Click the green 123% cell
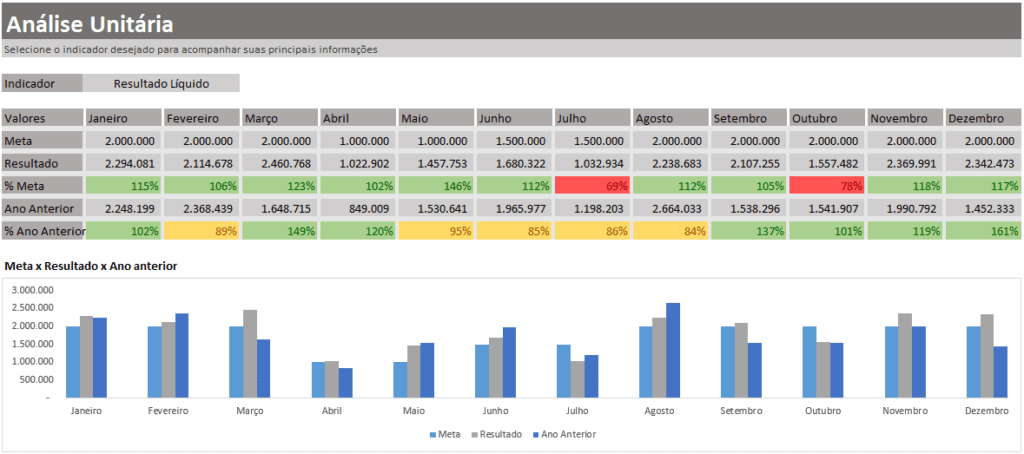1024x454 pixels. tap(280, 186)
